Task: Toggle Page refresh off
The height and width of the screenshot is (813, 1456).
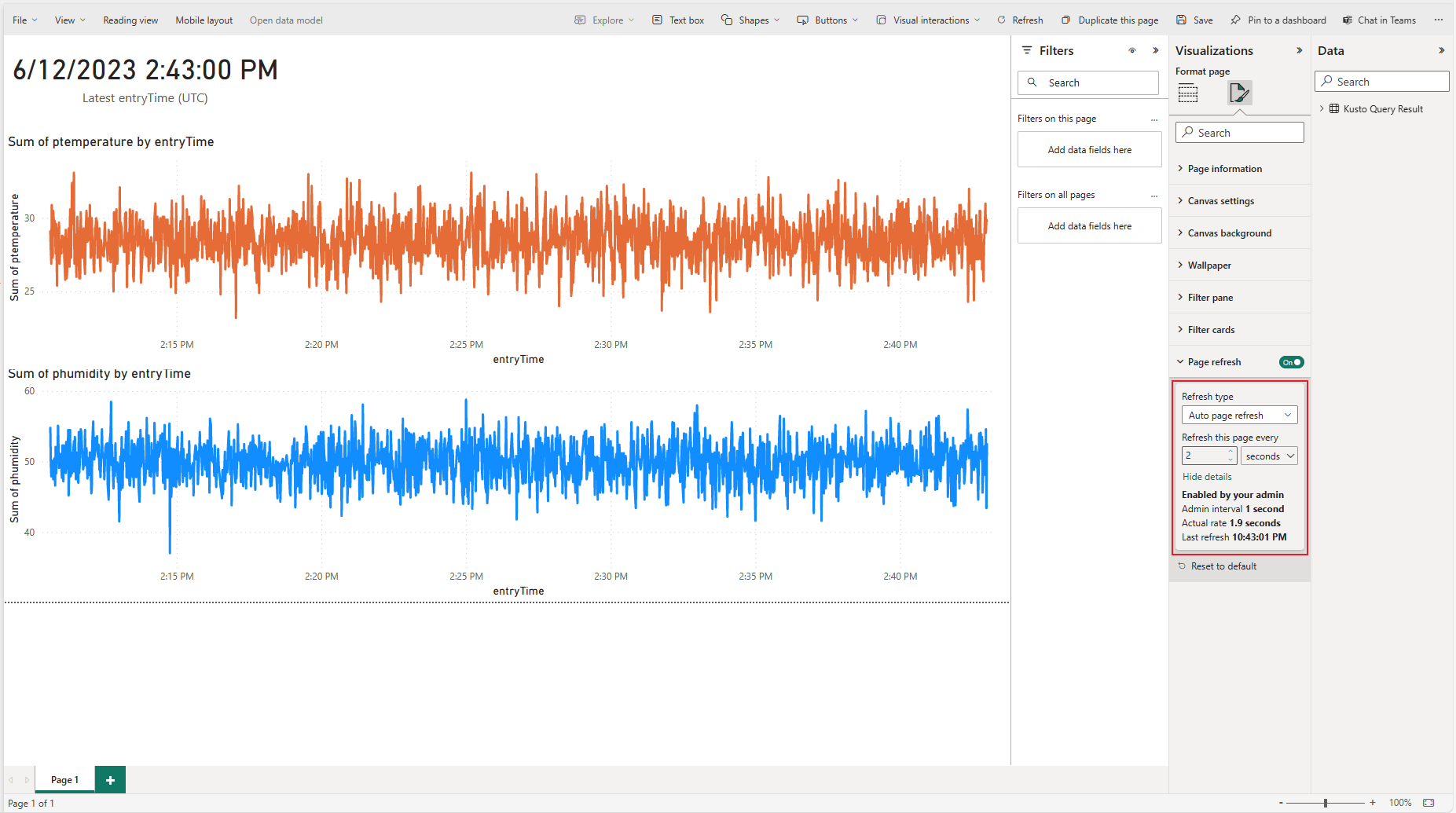Action: pyautogui.click(x=1292, y=362)
